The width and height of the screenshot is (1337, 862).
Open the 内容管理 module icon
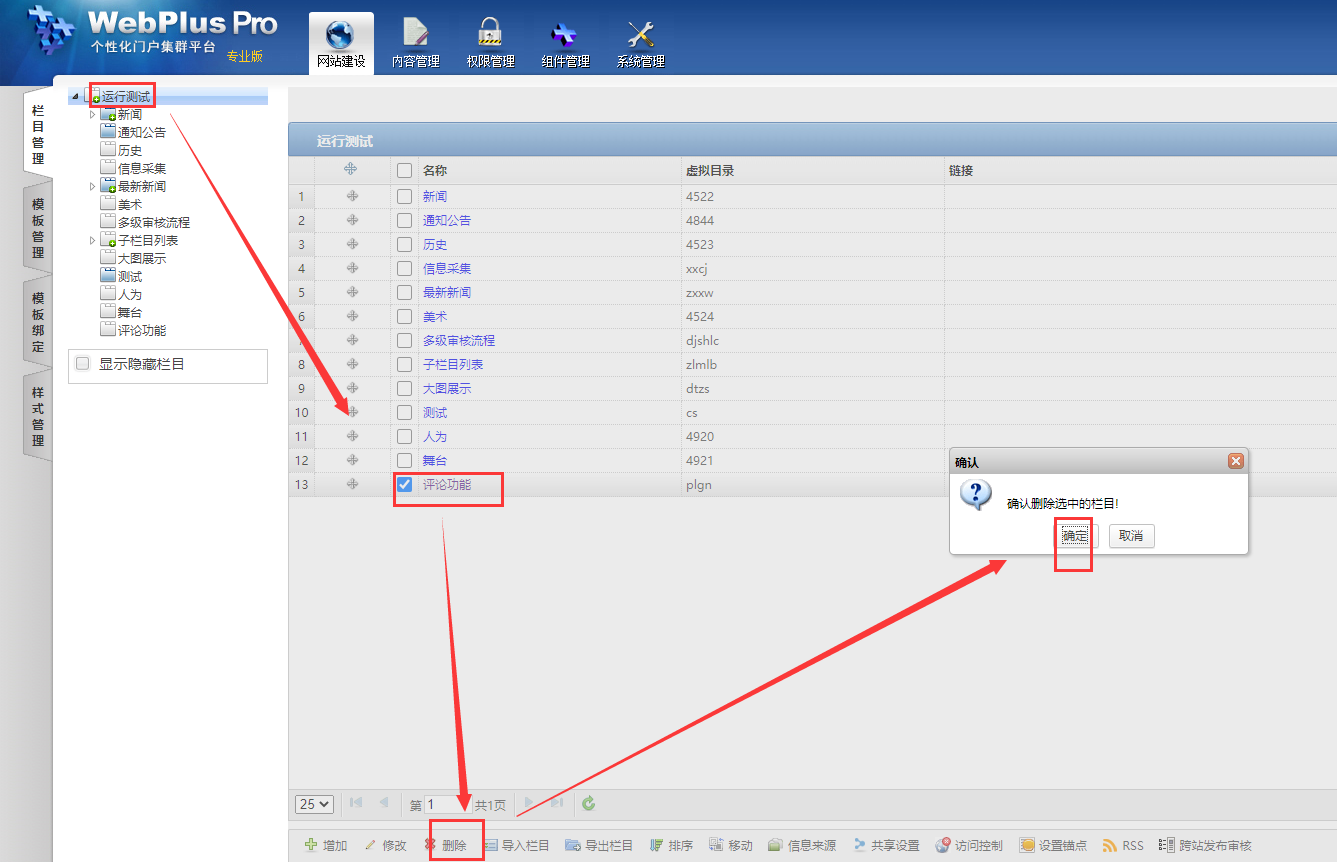(415, 36)
